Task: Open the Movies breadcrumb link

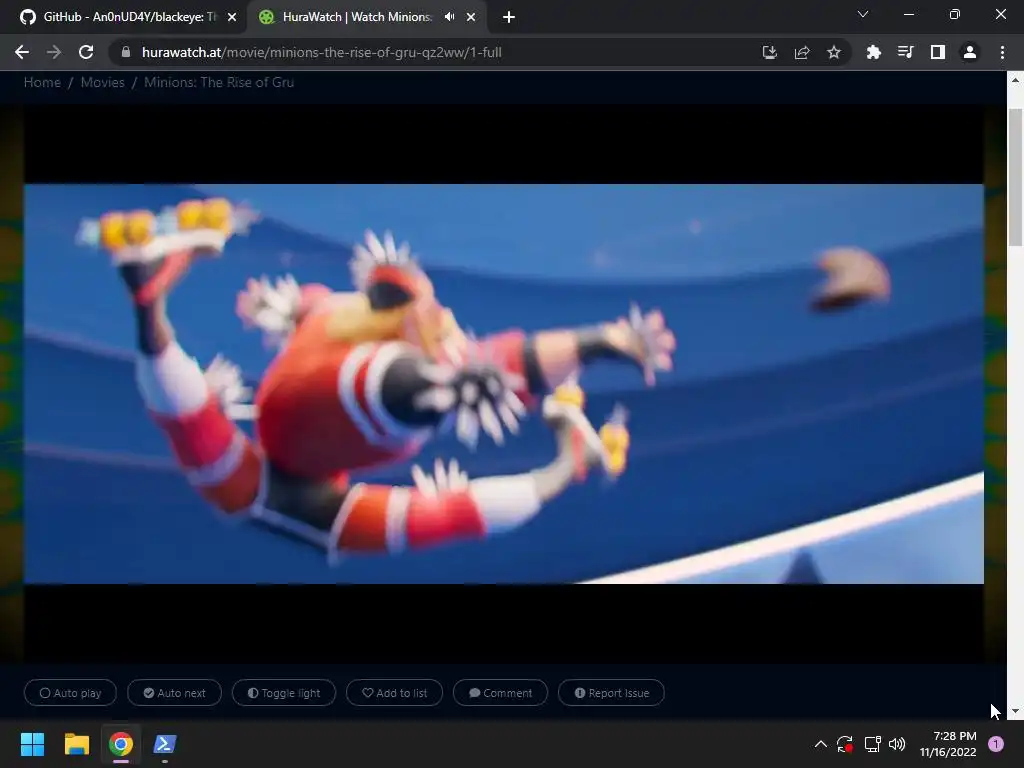Action: pyautogui.click(x=103, y=82)
